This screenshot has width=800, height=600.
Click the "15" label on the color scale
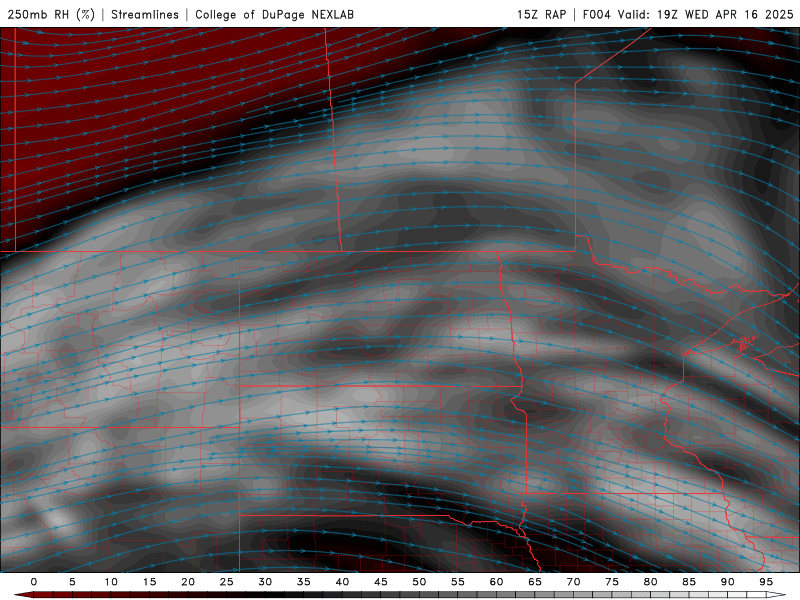[x=149, y=582]
